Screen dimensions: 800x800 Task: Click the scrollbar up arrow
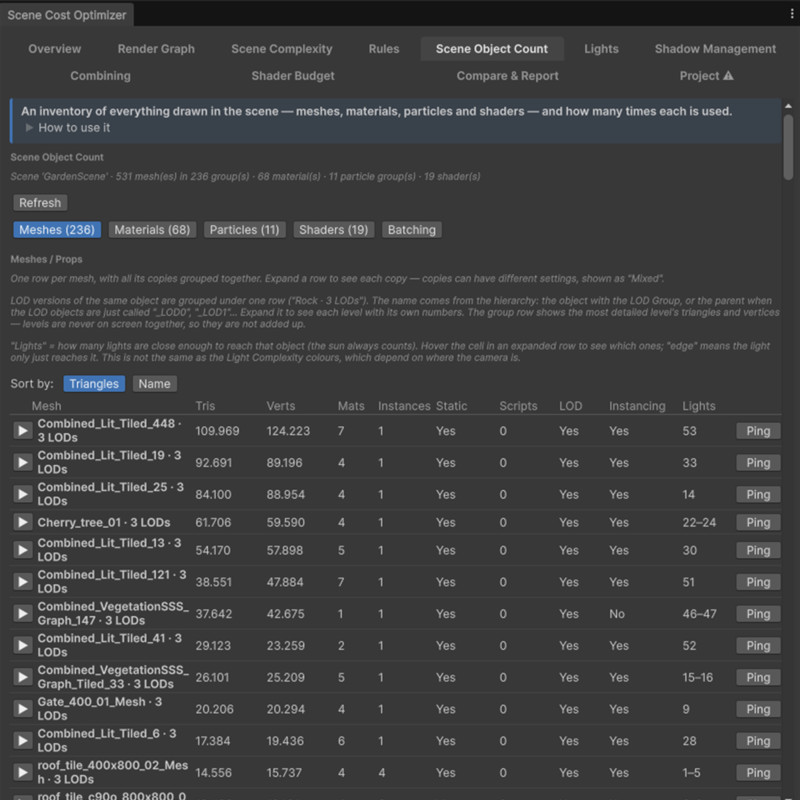point(788,106)
